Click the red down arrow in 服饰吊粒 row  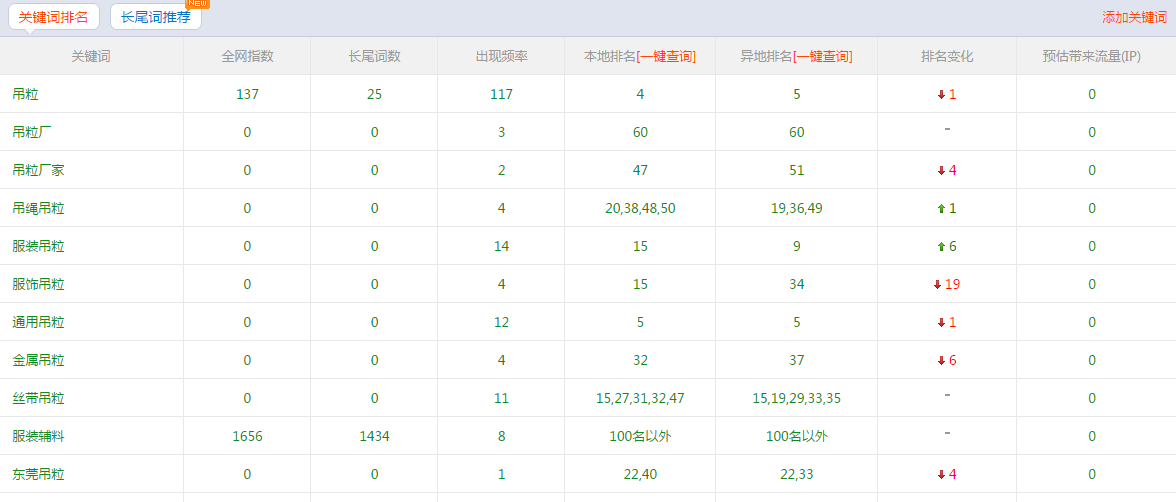(x=937, y=285)
